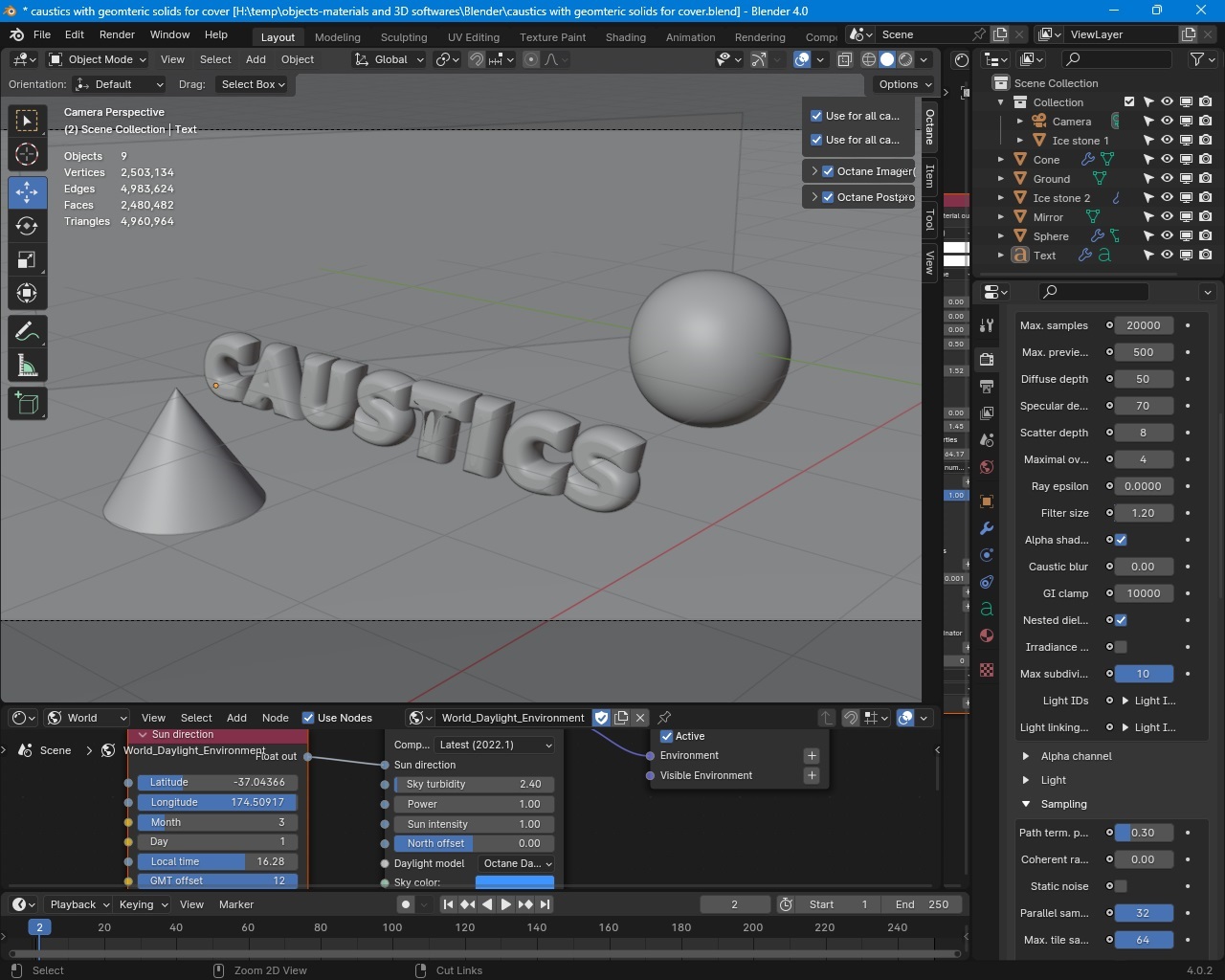Switch to the UV Editing workspace tab
Screen dimensions: 1225x980
tap(474, 37)
